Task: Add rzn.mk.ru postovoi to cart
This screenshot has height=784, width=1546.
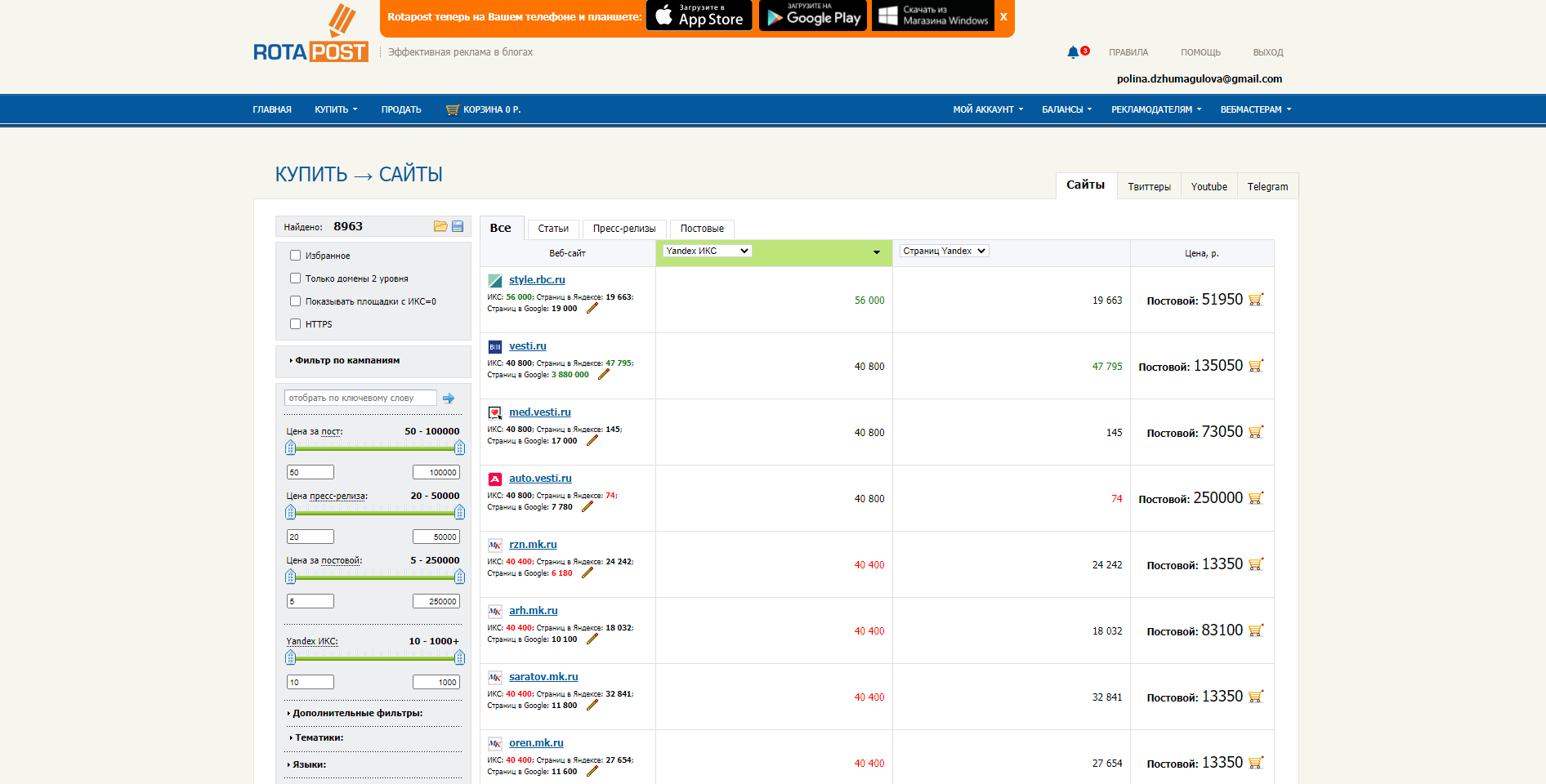Action: click(1256, 564)
